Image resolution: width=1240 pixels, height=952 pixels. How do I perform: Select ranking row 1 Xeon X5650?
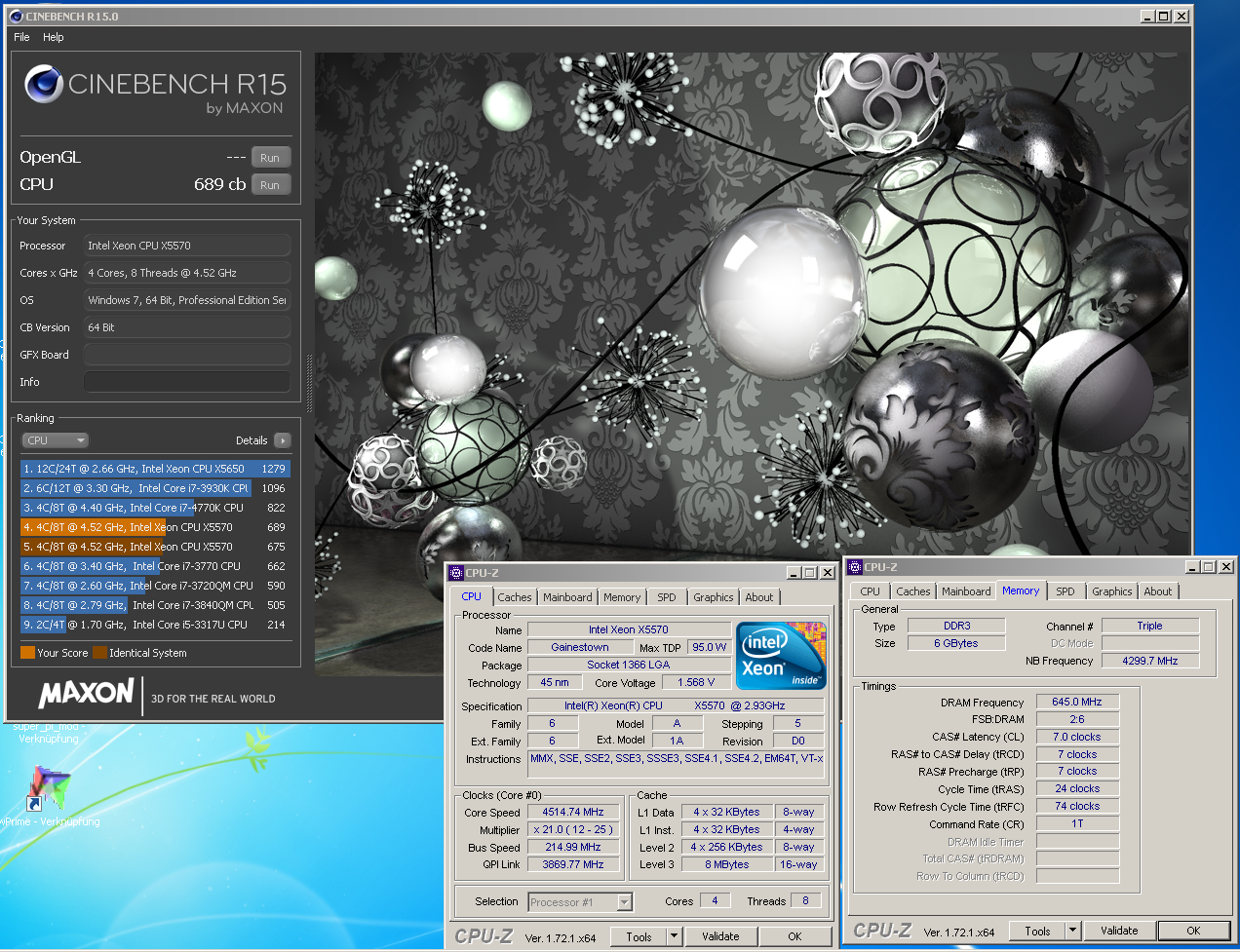pyautogui.click(x=155, y=469)
